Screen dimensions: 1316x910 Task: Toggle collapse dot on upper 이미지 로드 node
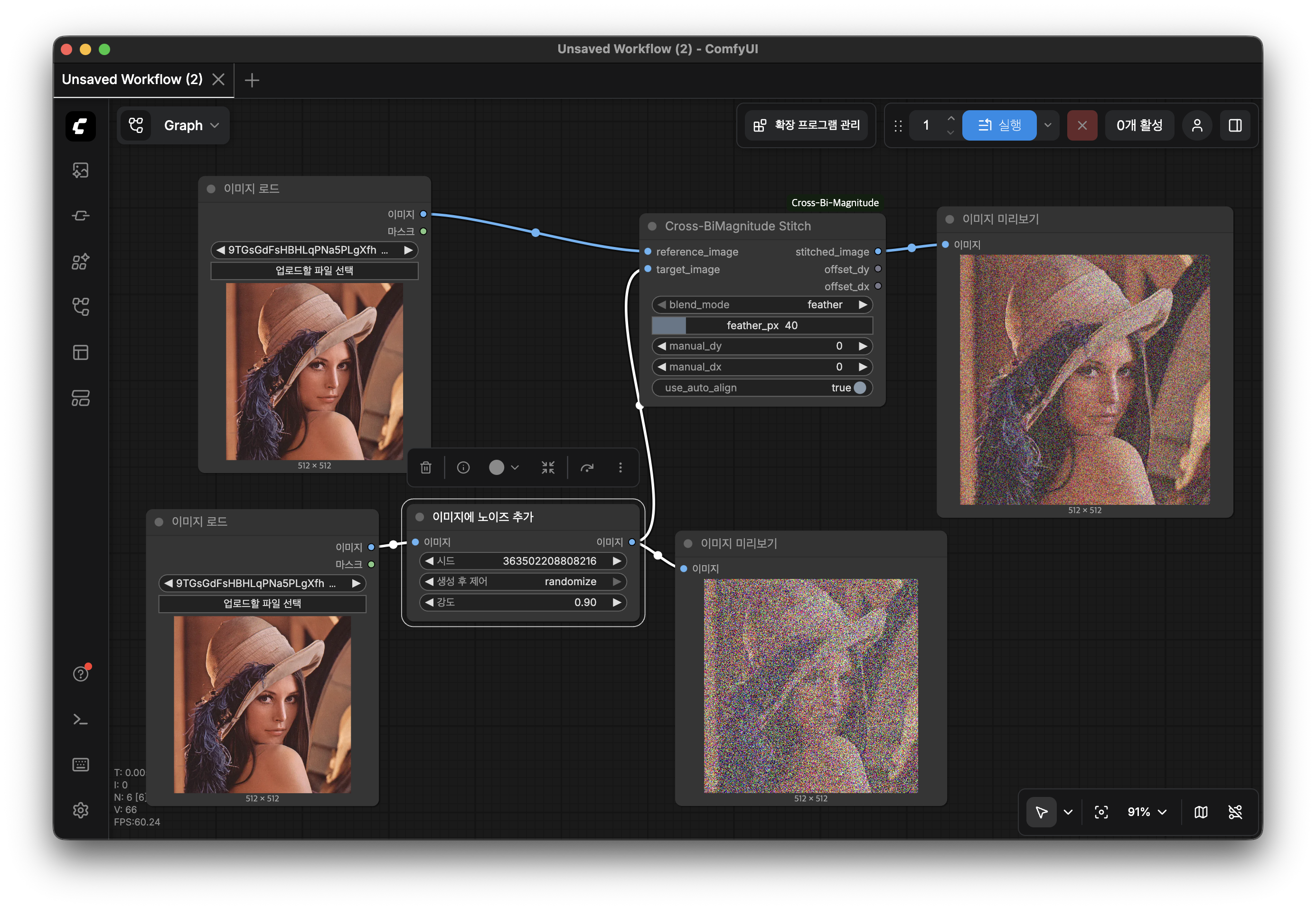pyautogui.click(x=211, y=189)
